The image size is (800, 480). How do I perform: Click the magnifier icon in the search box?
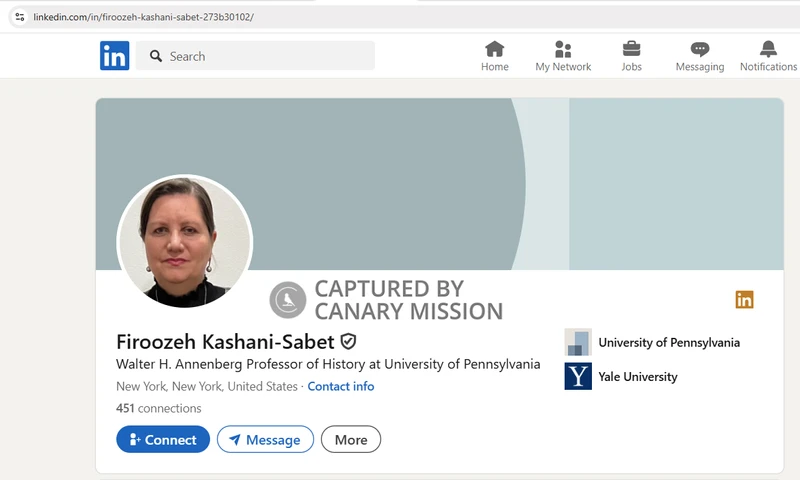click(156, 56)
